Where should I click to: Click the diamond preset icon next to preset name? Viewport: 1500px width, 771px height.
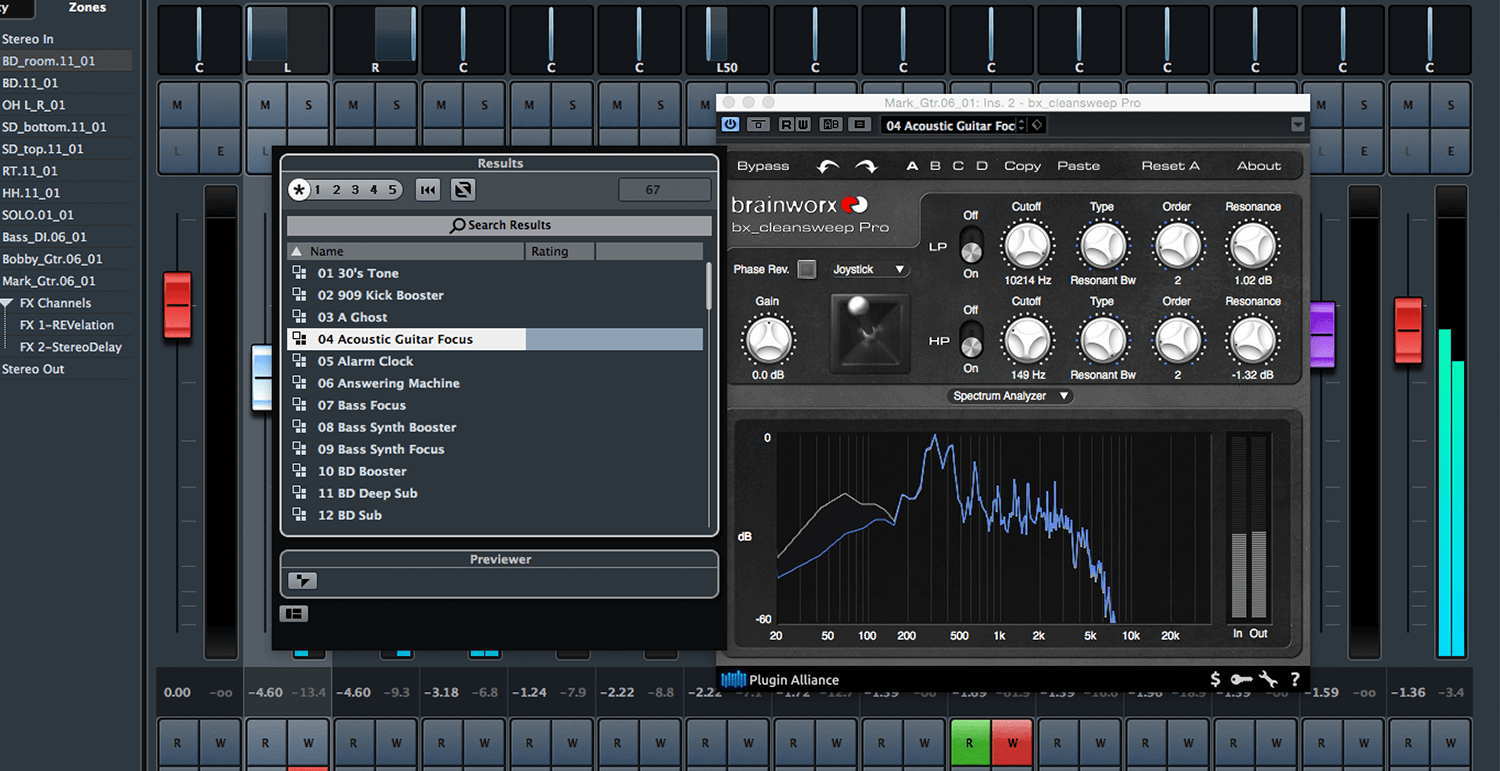click(1037, 125)
